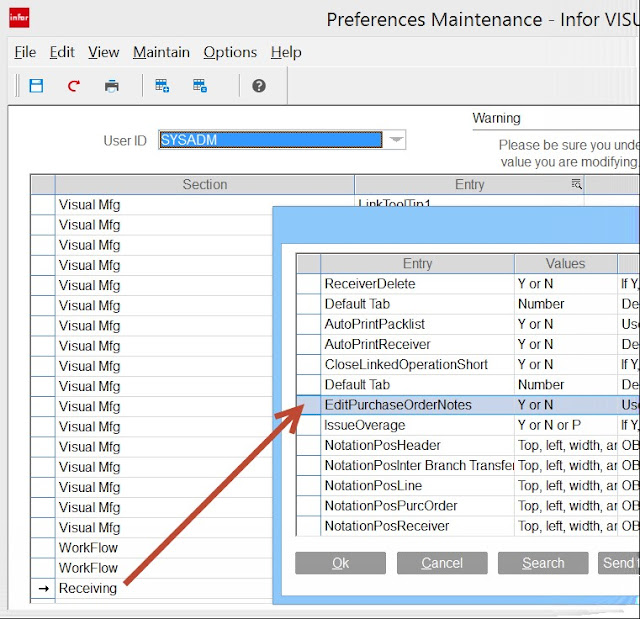Open the Options menu
The width and height of the screenshot is (640, 619).
(x=230, y=52)
